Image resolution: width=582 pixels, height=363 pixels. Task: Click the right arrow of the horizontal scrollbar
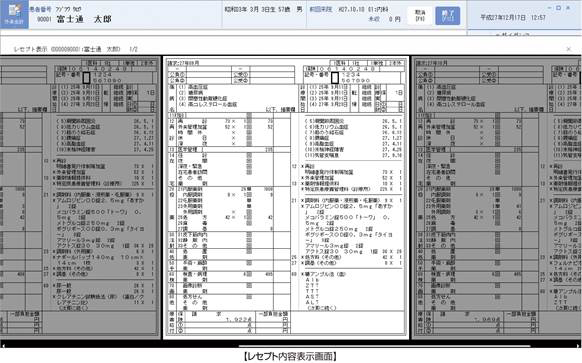pyautogui.click(x=579, y=346)
